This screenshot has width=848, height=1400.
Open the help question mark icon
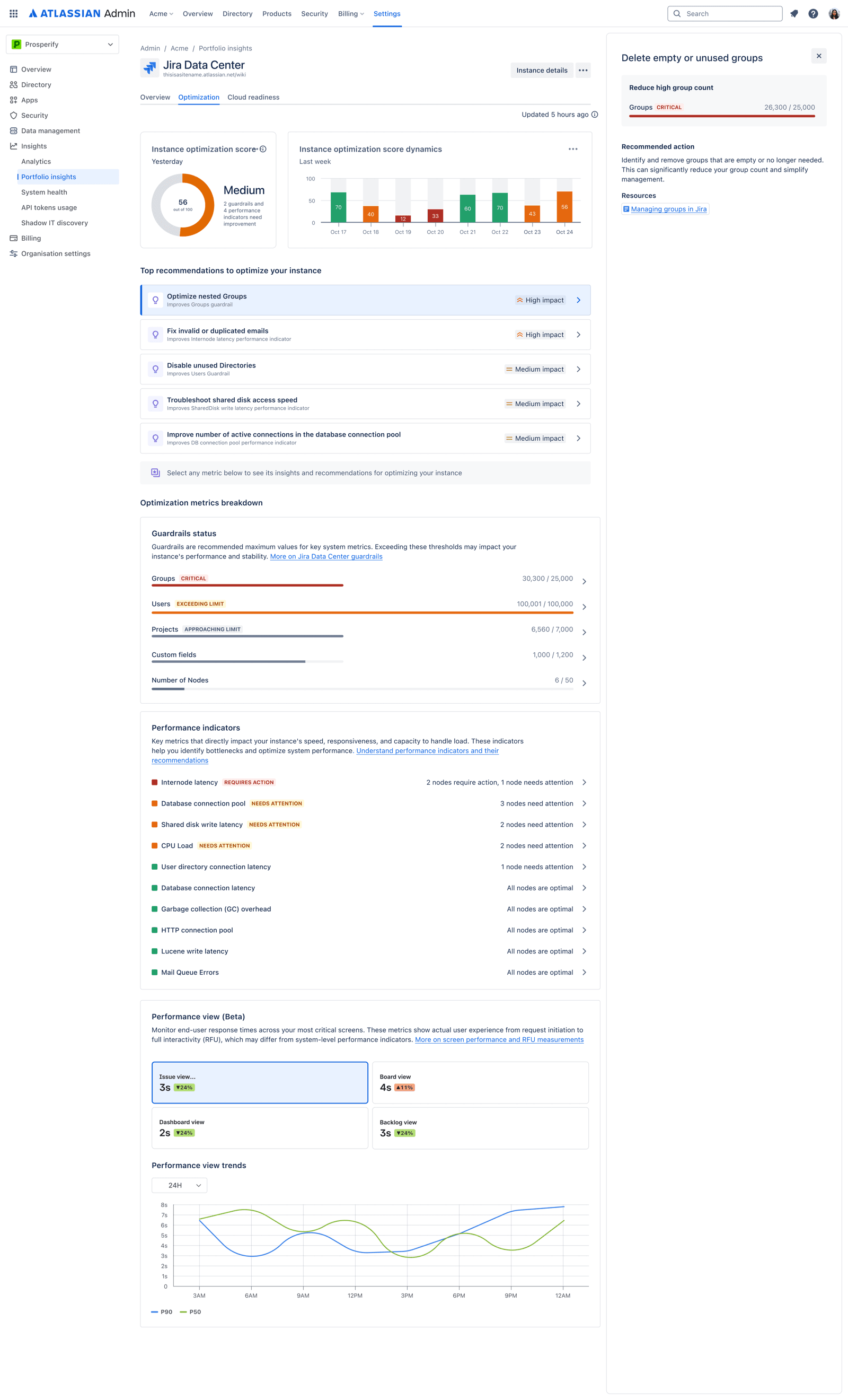pos(814,14)
